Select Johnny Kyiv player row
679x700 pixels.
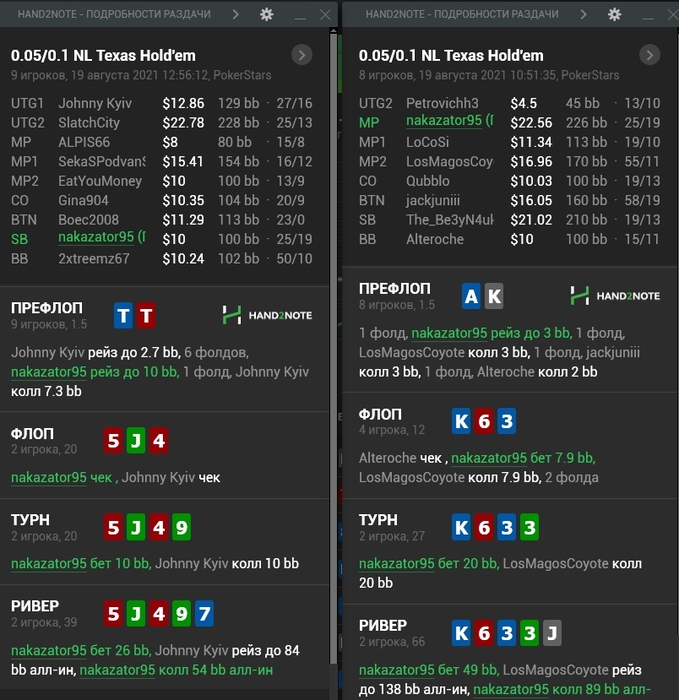[162, 103]
